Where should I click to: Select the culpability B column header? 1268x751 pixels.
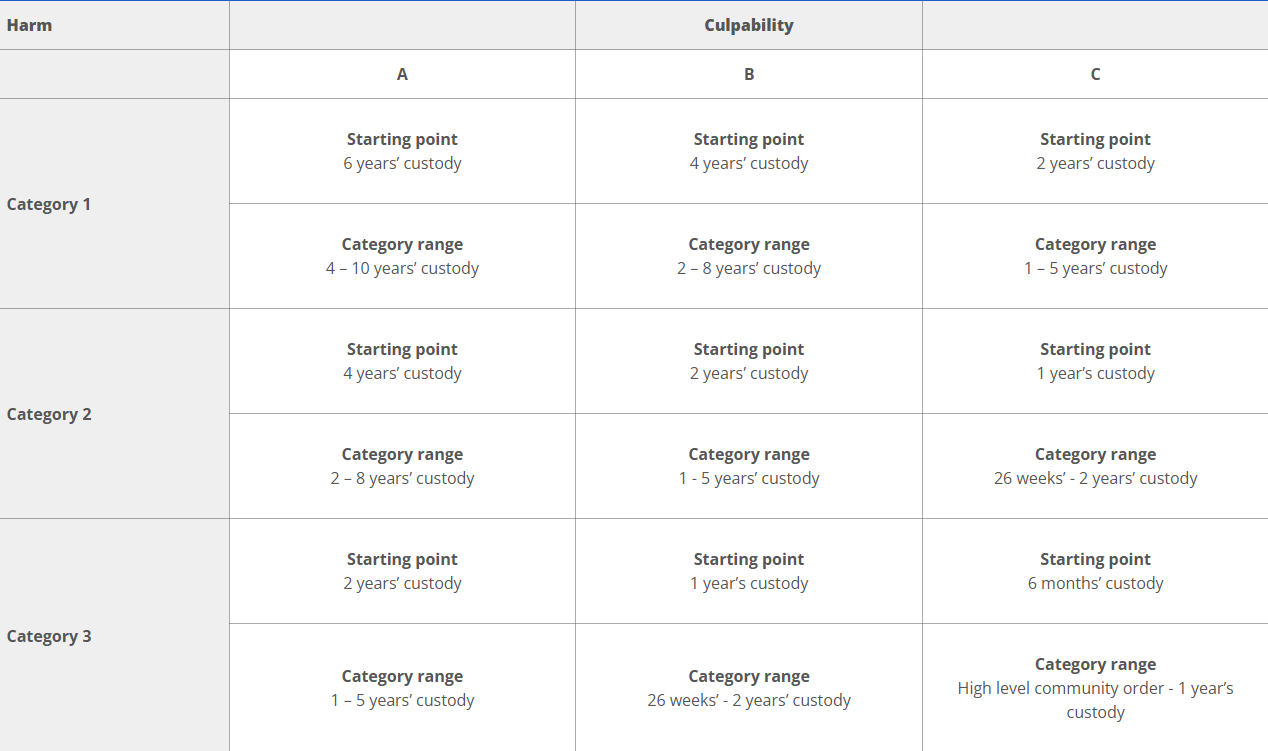[x=748, y=74]
